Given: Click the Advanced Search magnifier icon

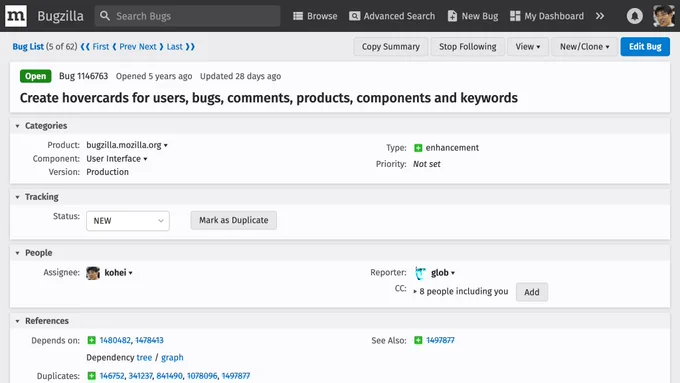Looking at the screenshot, I should coord(354,16).
